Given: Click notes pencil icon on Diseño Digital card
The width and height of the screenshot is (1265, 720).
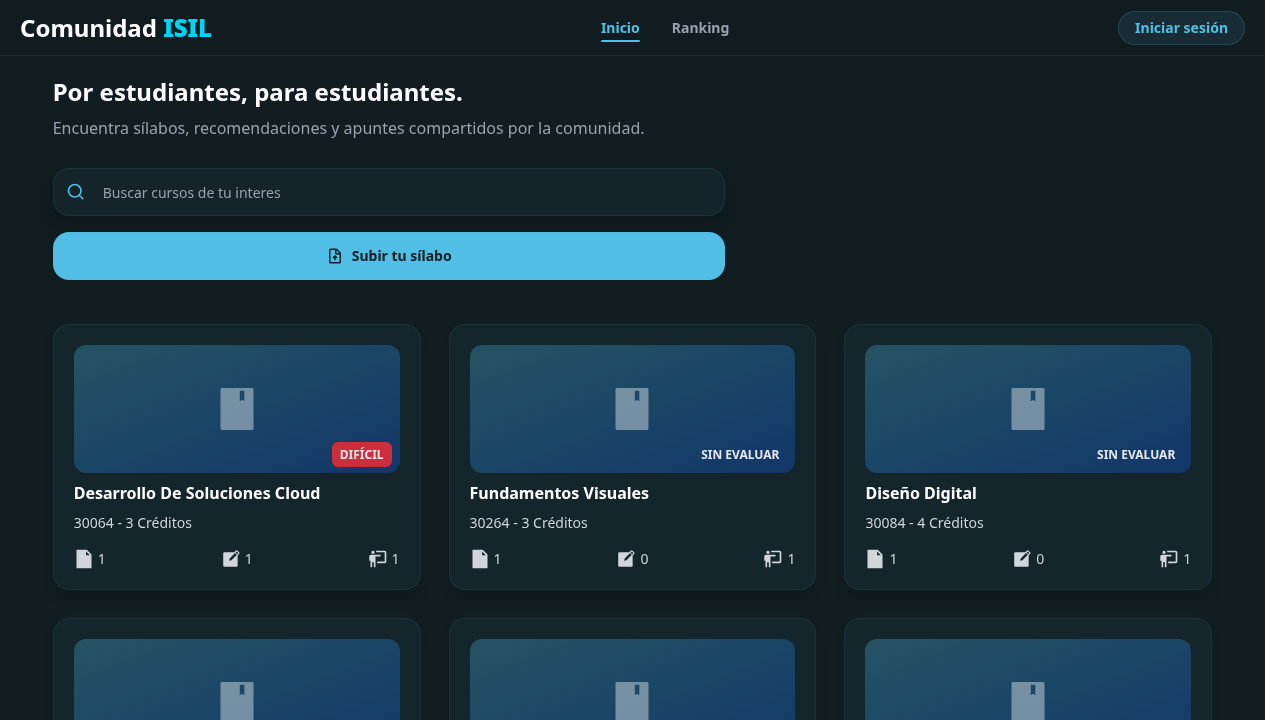Looking at the screenshot, I should (x=1022, y=559).
